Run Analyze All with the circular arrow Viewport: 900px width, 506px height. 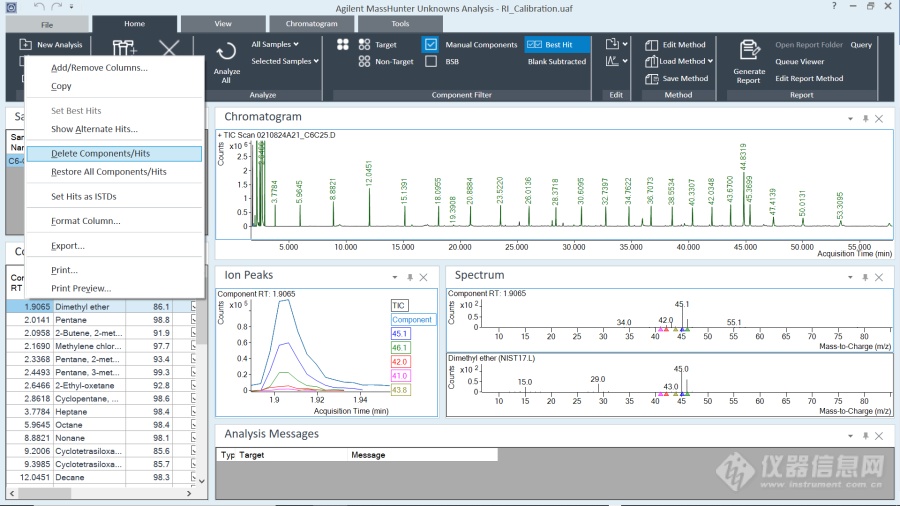pyautogui.click(x=226, y=52)
